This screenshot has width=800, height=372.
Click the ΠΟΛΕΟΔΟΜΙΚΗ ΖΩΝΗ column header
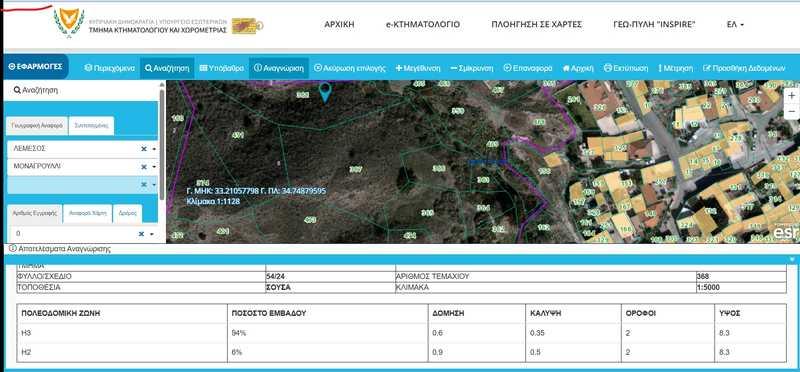pos(61,313)
